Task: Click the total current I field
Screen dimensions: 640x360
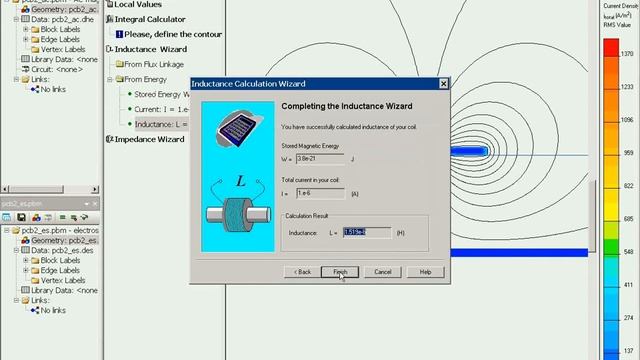Action: (320, 193)
